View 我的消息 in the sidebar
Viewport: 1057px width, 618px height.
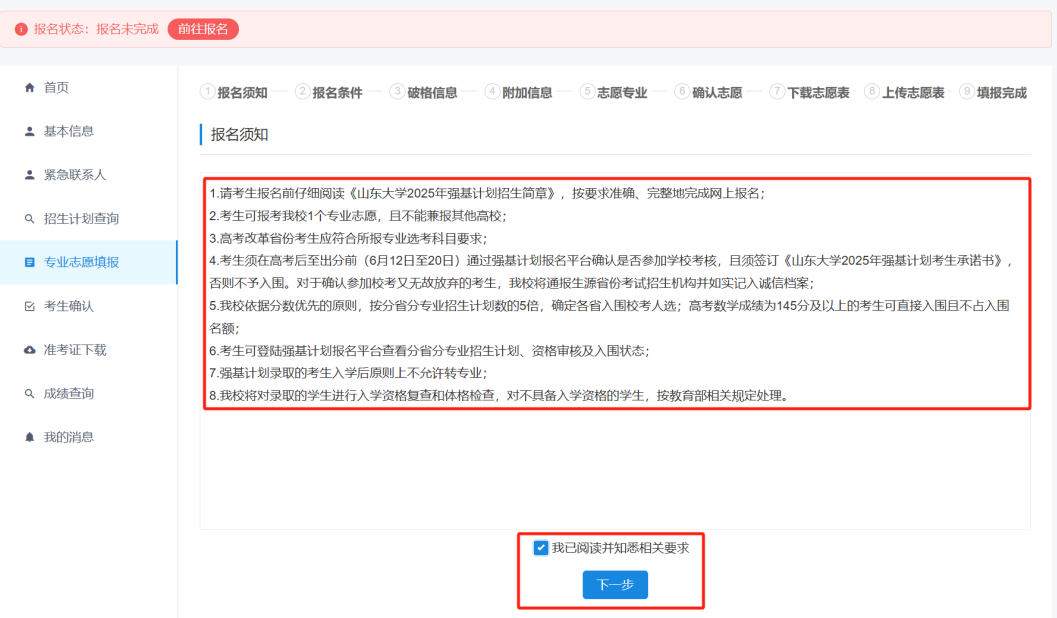[x=89, y=437]
